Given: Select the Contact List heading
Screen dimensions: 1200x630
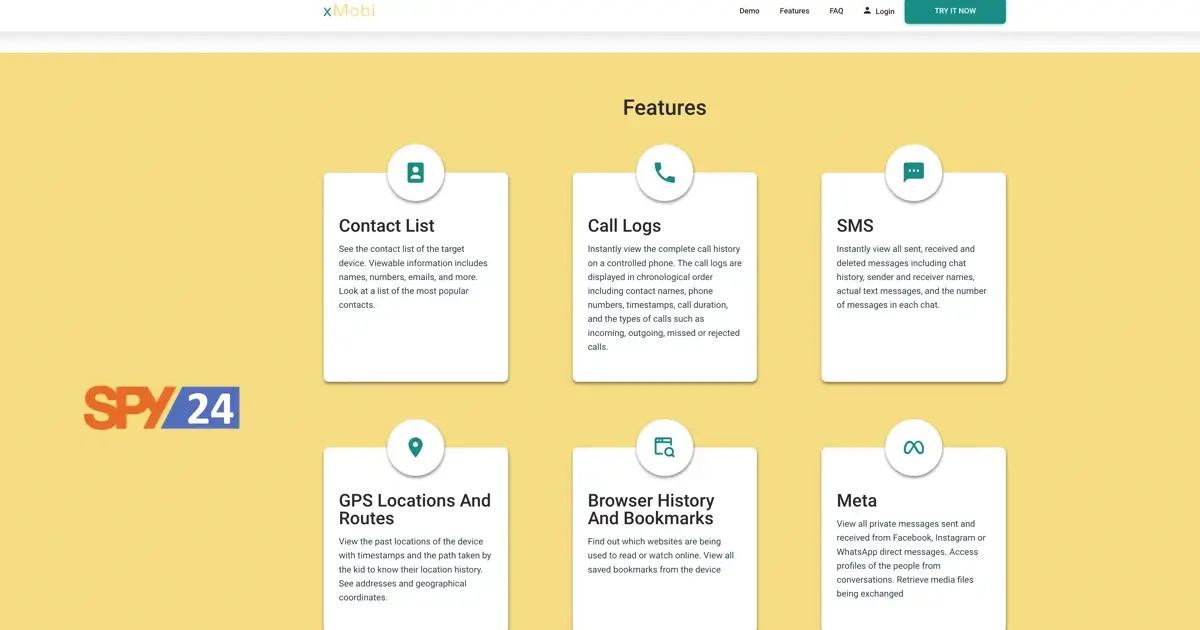Looking at the screenshot, I should click(387, 226).
